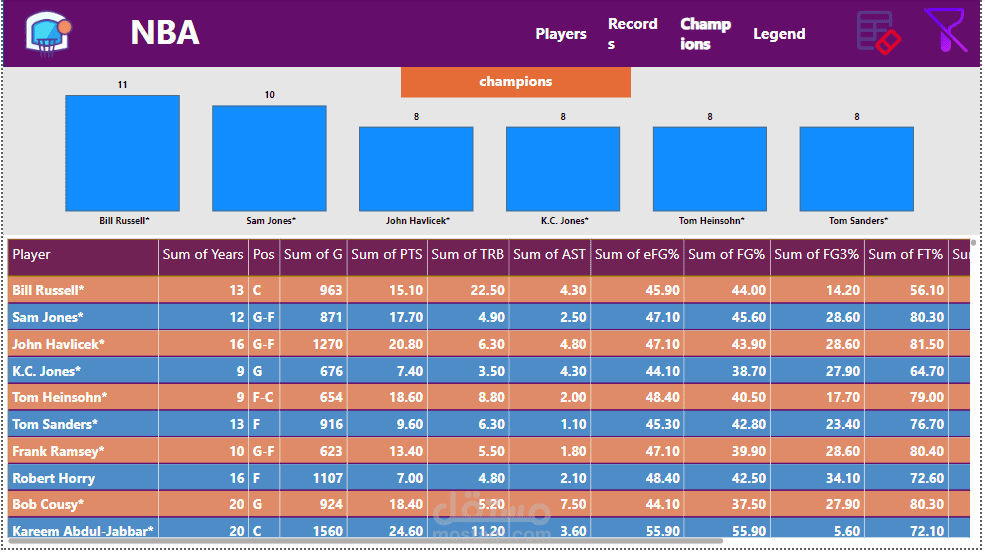Click the Kareem Abdul-Jabbar* row name
This screenshot has width=985, height=556.
[83, 531]
